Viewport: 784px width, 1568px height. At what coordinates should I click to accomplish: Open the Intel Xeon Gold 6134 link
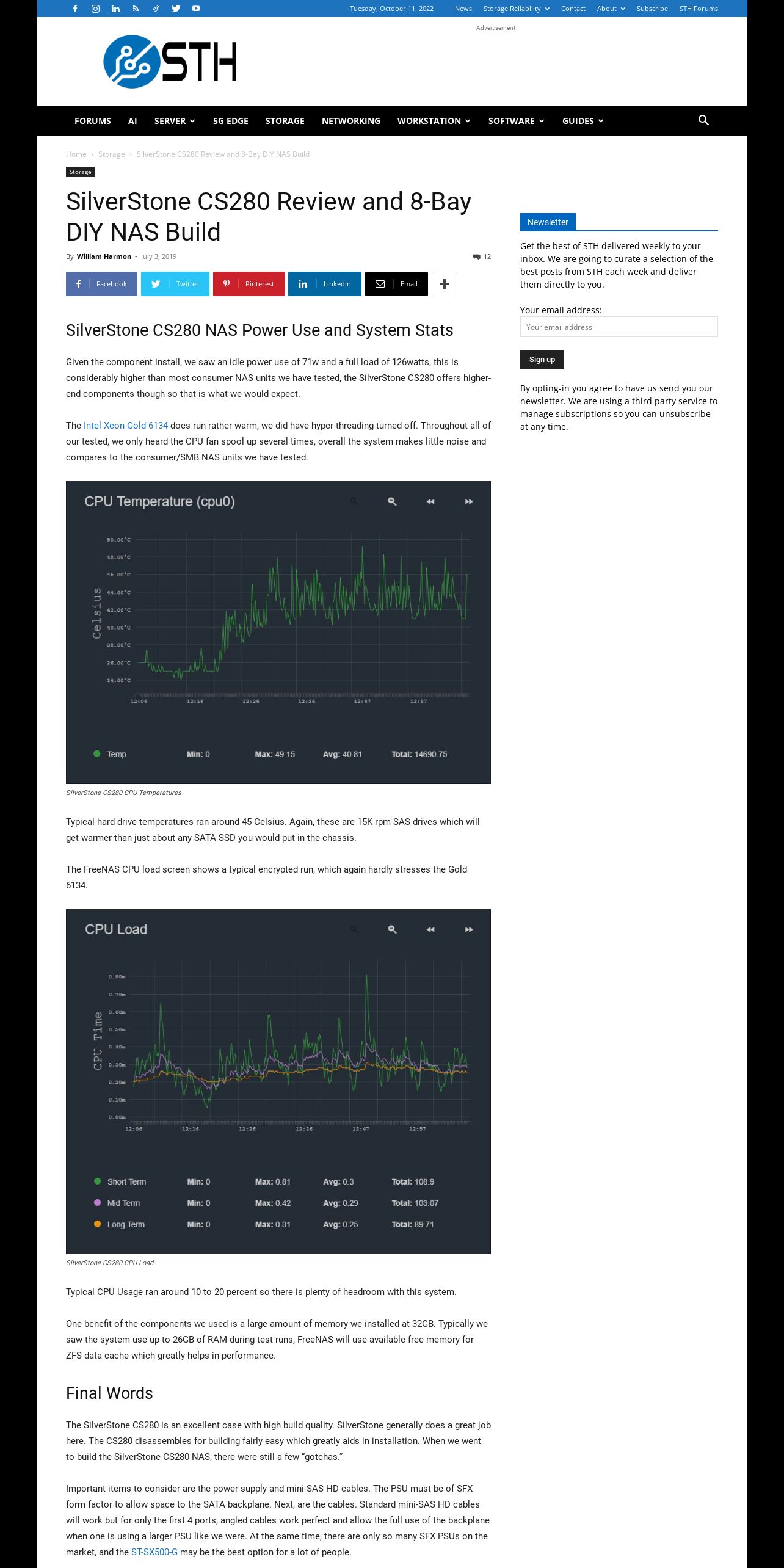click(x=126, y=426)
